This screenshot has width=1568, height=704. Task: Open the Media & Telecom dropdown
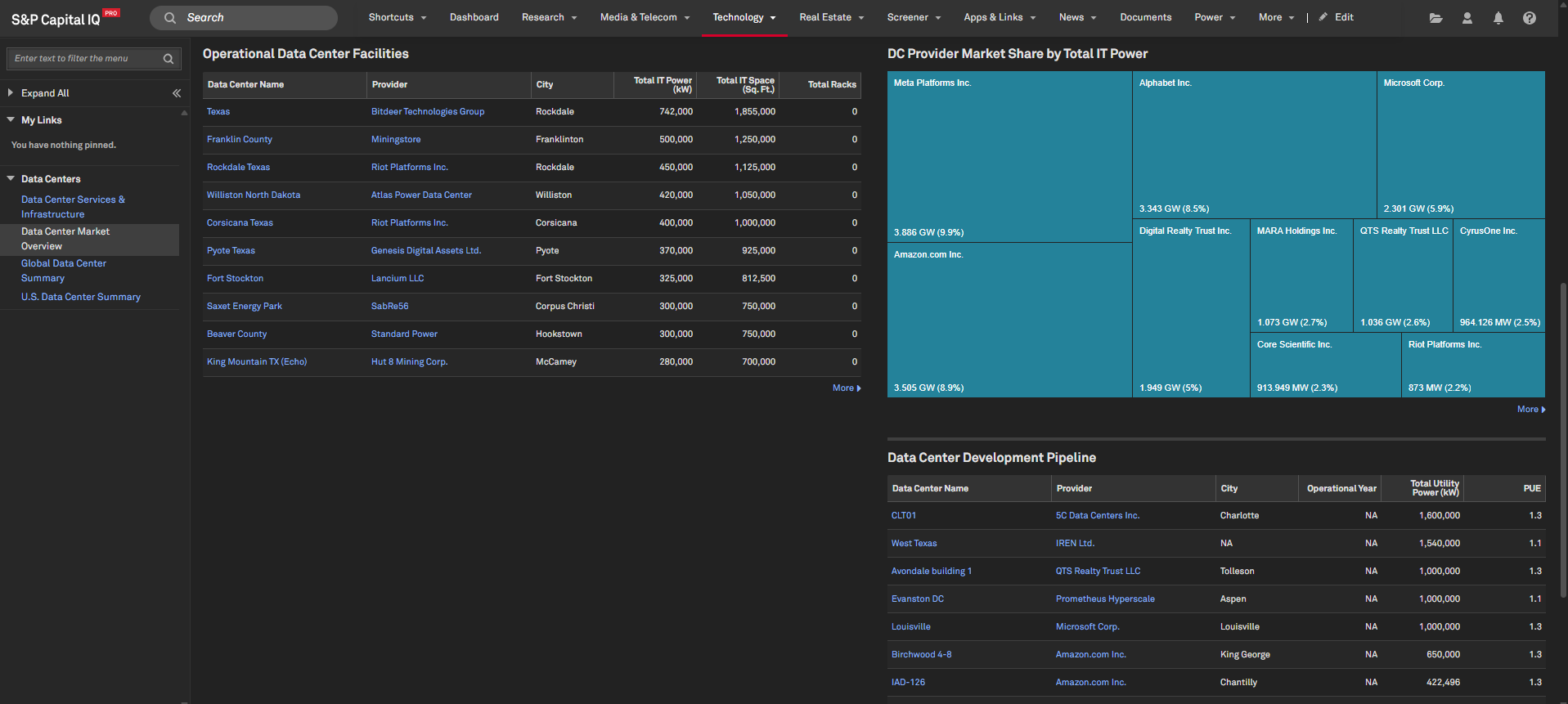(x=645, y=17)
